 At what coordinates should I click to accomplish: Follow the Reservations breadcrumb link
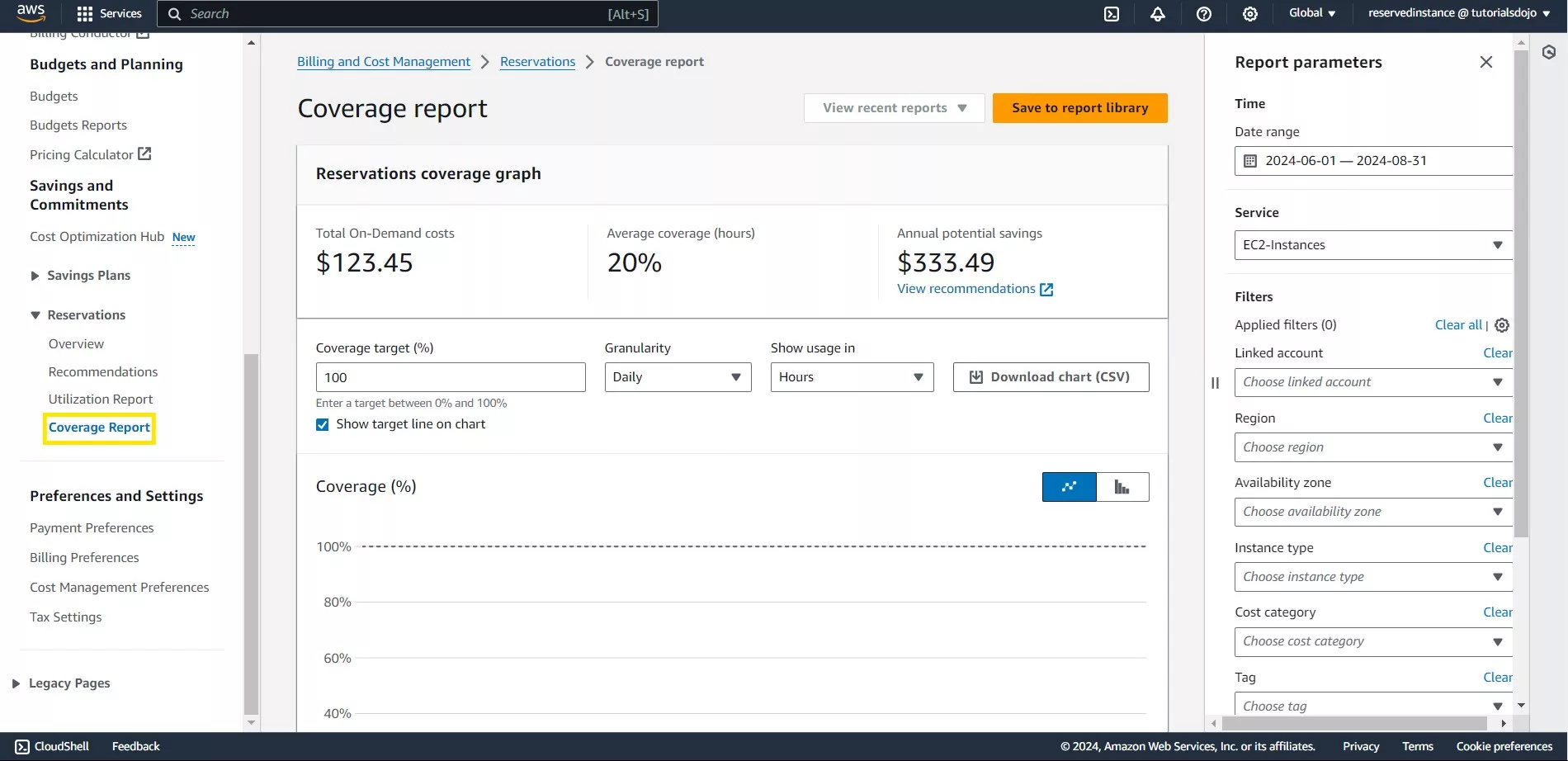(x=538, y=62)
